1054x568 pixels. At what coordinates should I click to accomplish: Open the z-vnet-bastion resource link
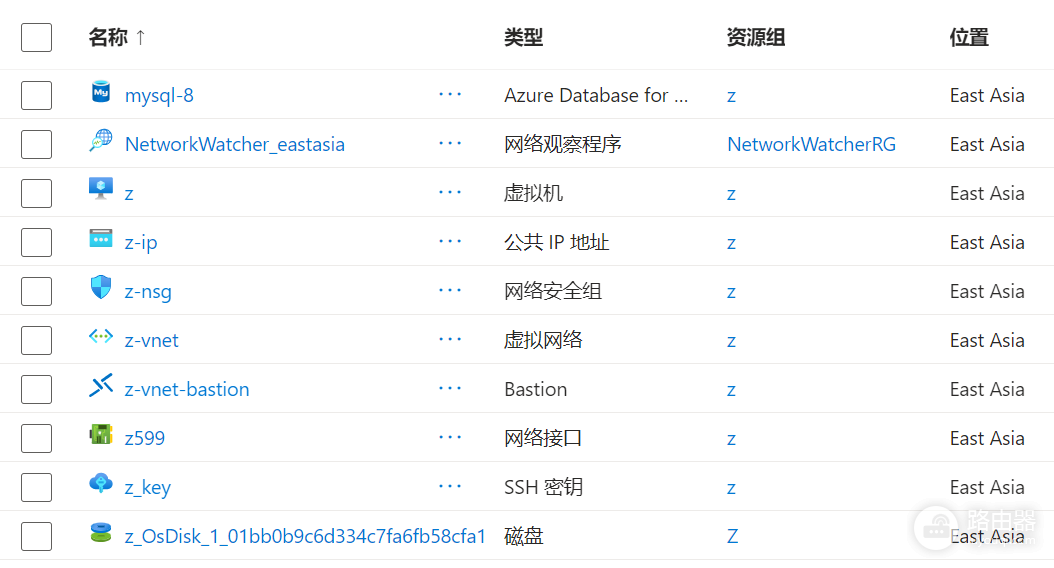pos(187,390)
